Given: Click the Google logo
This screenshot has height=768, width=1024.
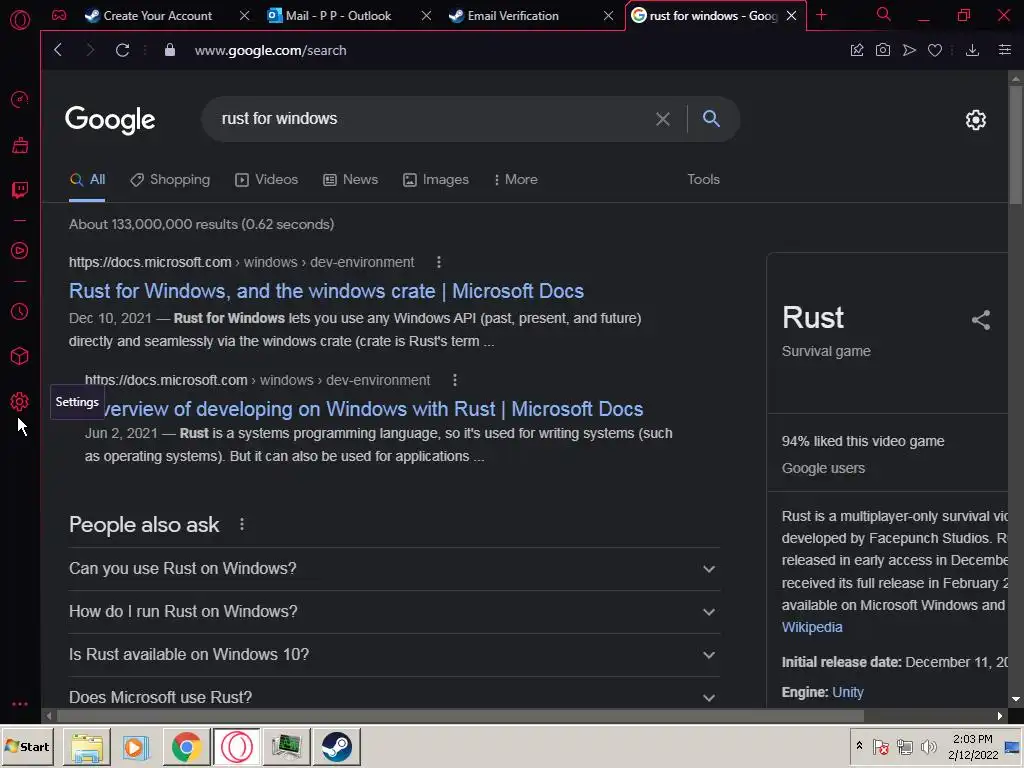Looking at the screenshot, I should (x=110, y=120).
